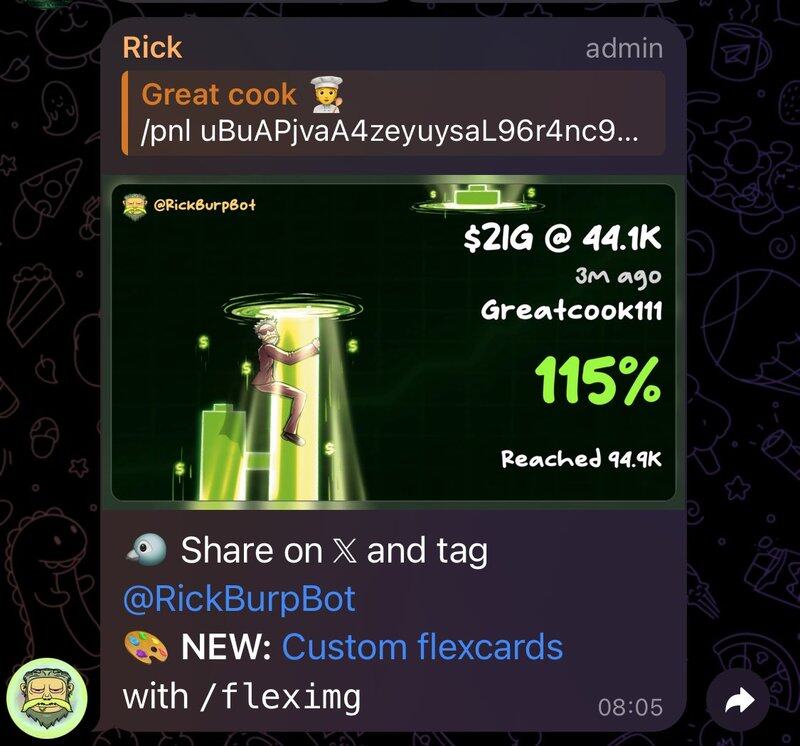The image size is (800, 746).
Task: Open the Custom flexcards link
Action: pyautogui.click(x=422, y=647)
